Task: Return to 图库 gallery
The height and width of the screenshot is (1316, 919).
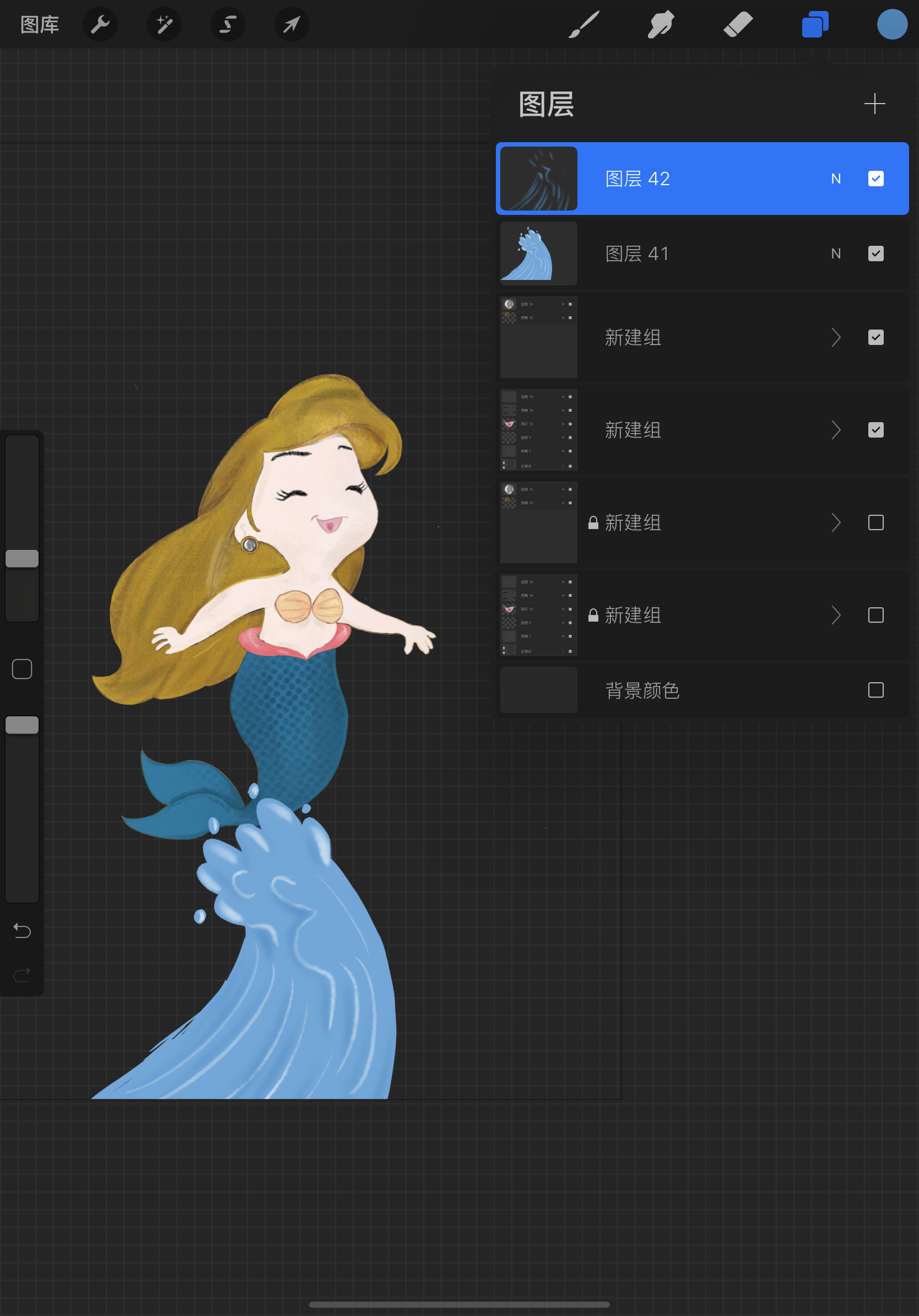Action: (x=40, y=24)
